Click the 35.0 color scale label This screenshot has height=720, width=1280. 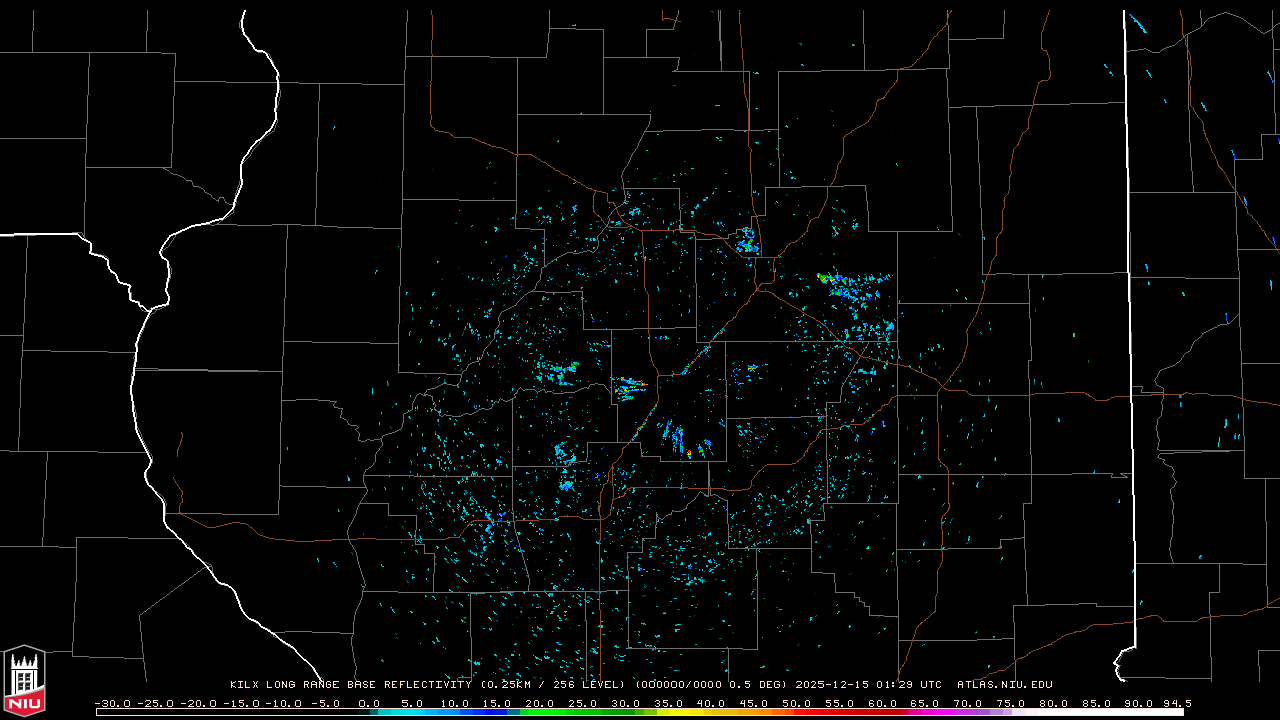coord(668,703)
